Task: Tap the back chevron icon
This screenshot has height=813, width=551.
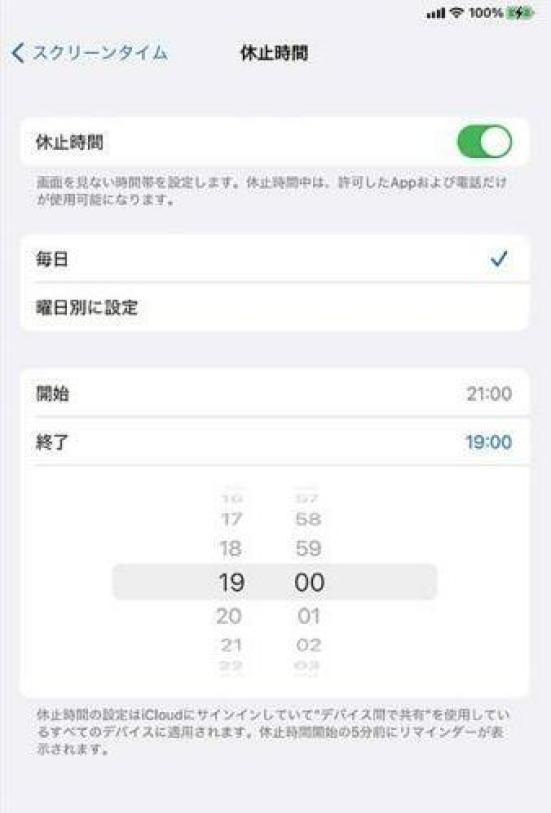Action: click(18, 53)
